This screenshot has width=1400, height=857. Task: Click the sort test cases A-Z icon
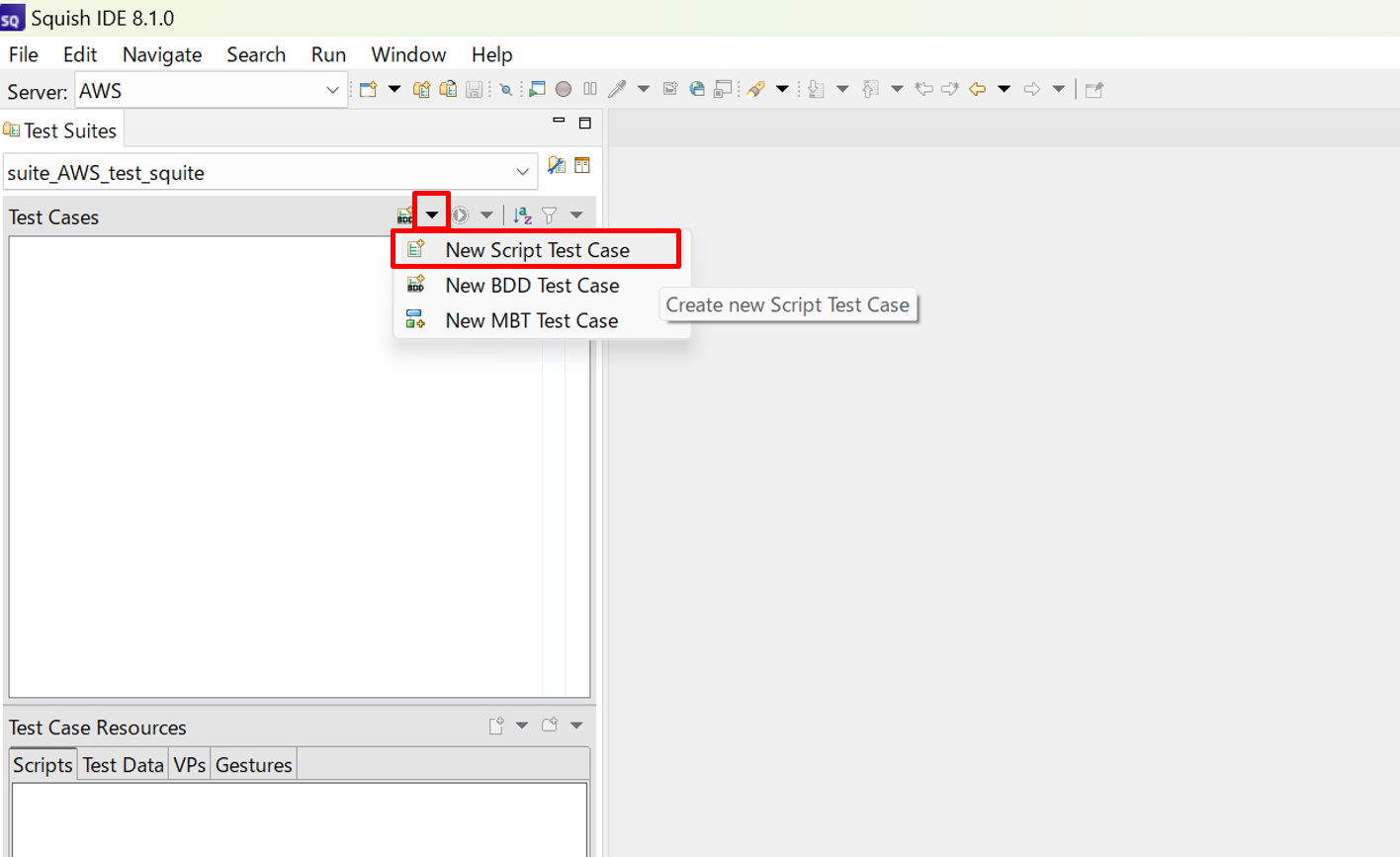tap(523, 215)
